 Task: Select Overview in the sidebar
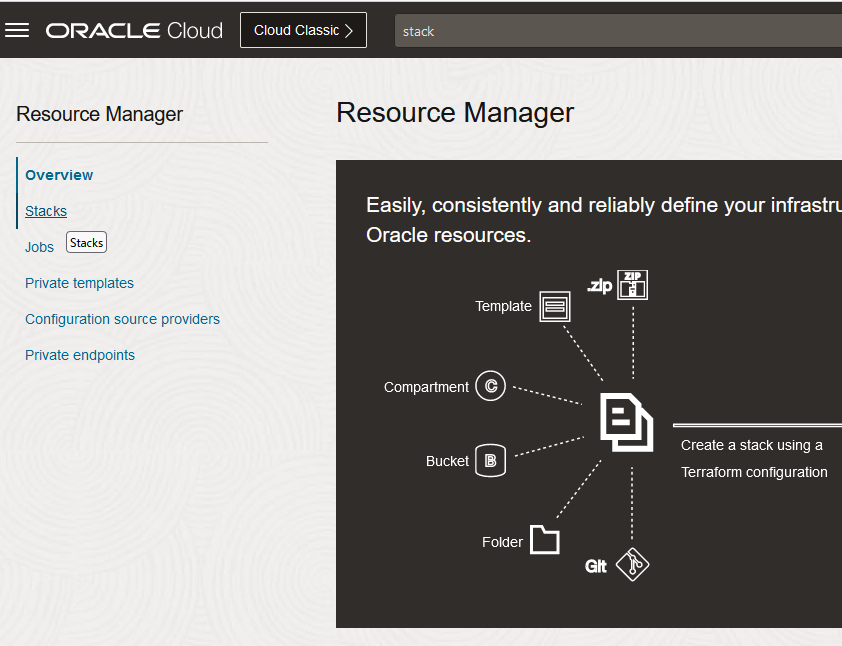(59, 175)
